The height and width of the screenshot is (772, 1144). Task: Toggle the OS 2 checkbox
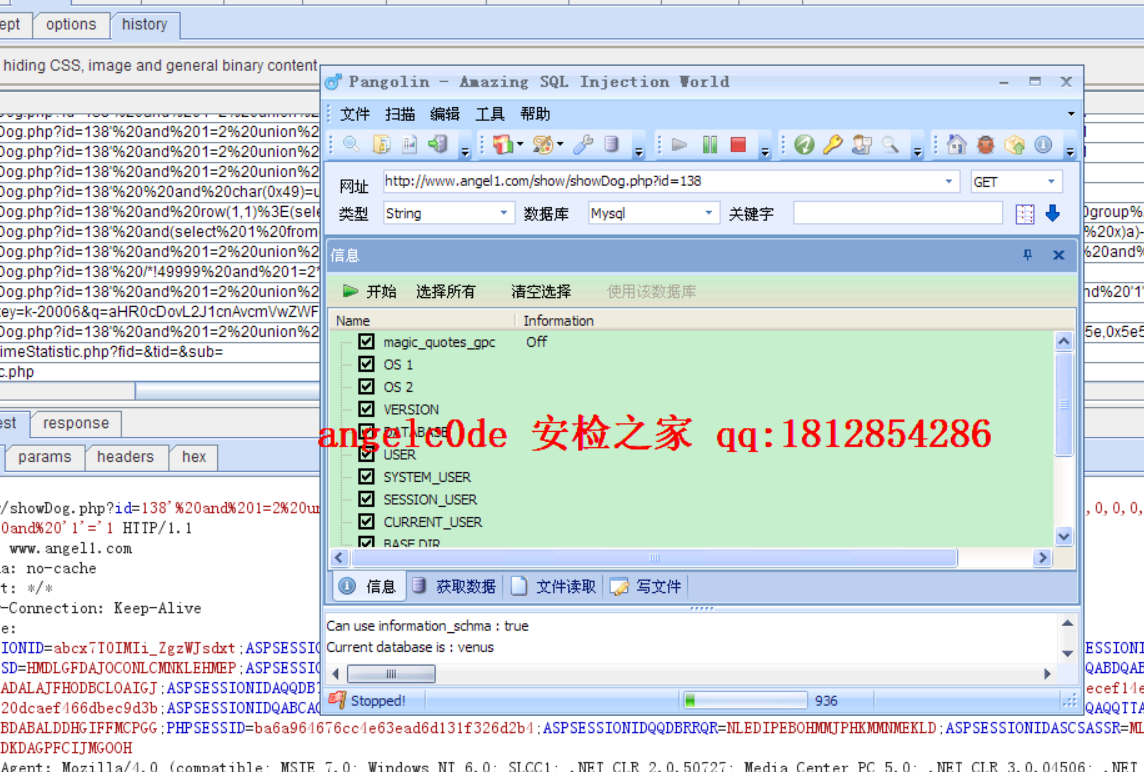click(x=366, y=387)
